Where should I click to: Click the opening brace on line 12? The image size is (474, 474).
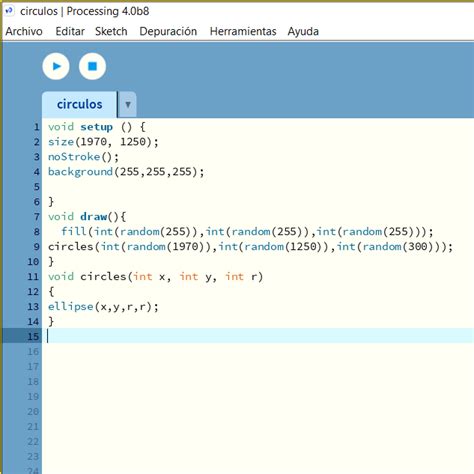click(x=51, y=291)
